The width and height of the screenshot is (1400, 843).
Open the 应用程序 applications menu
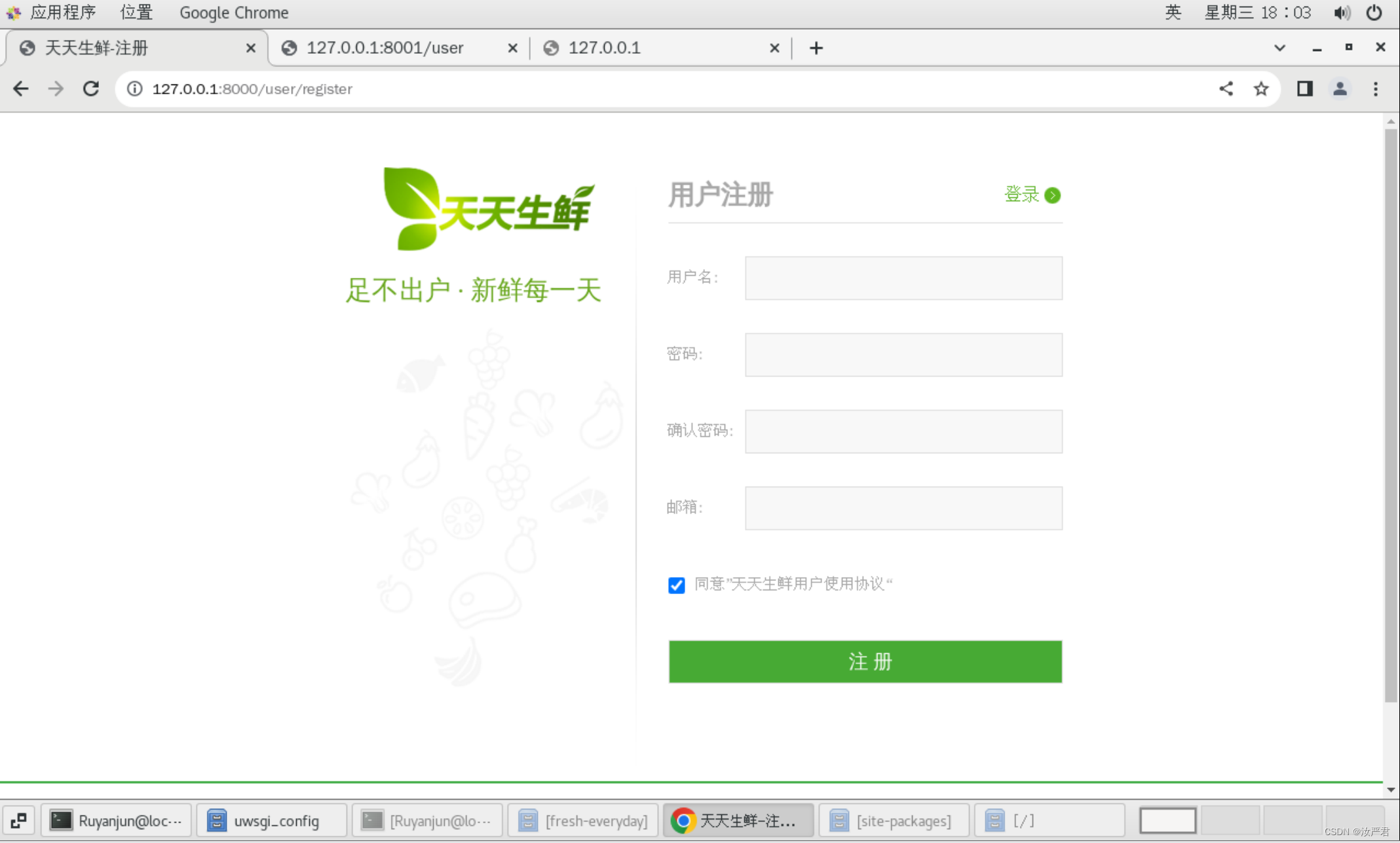62,12
